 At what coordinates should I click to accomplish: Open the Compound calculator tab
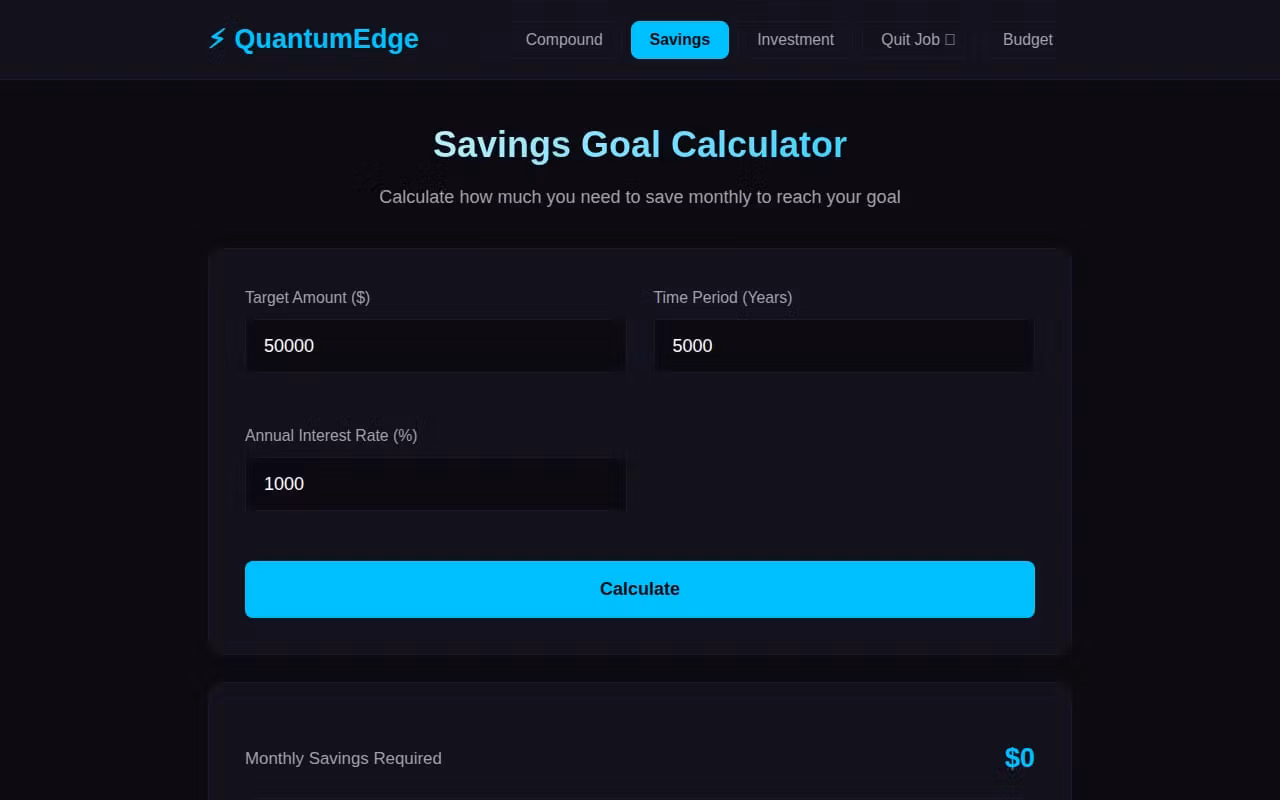click(564, 40)
